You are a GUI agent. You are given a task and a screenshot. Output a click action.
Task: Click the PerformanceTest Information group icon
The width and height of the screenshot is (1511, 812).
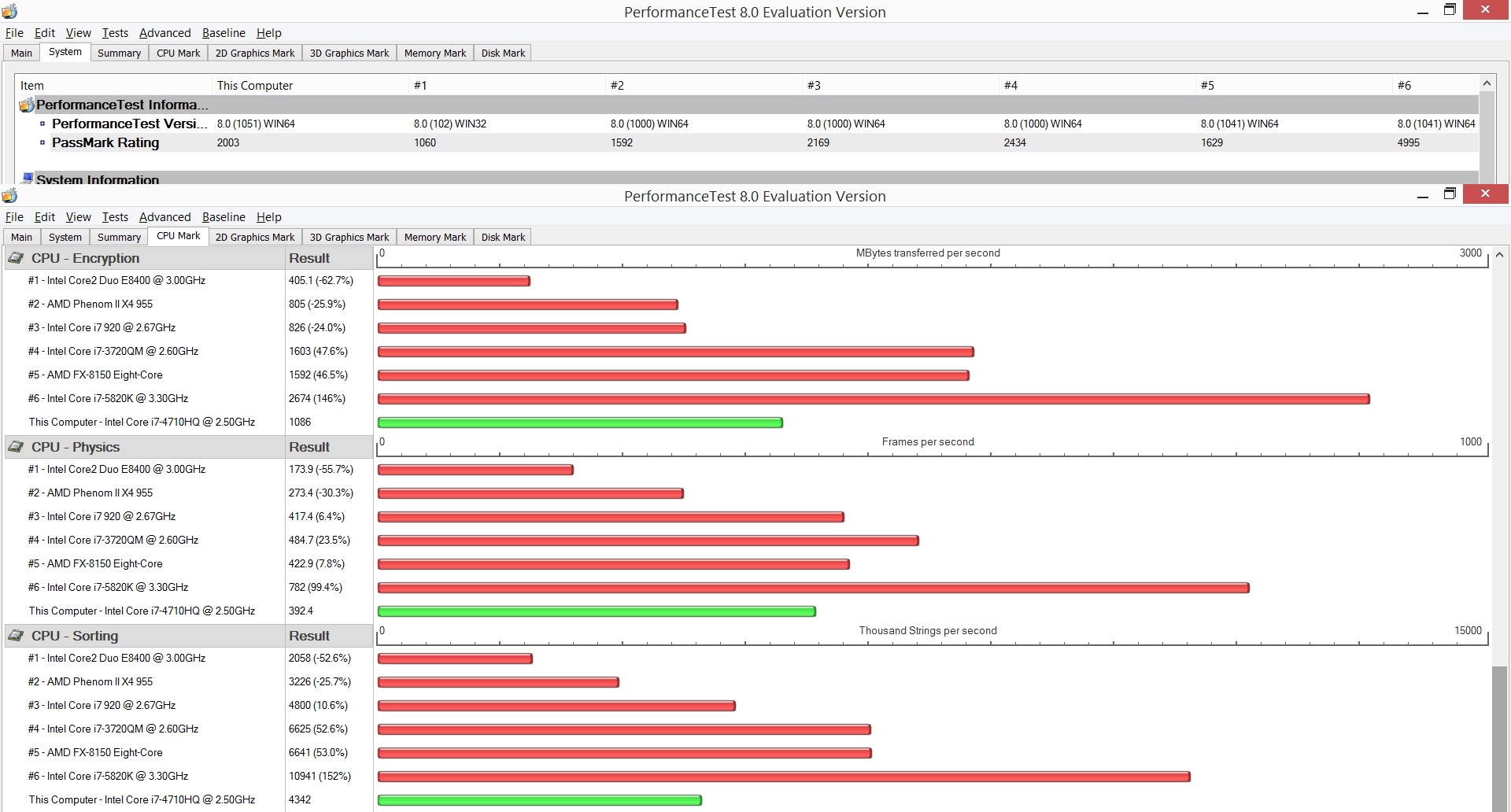point(27,105)
